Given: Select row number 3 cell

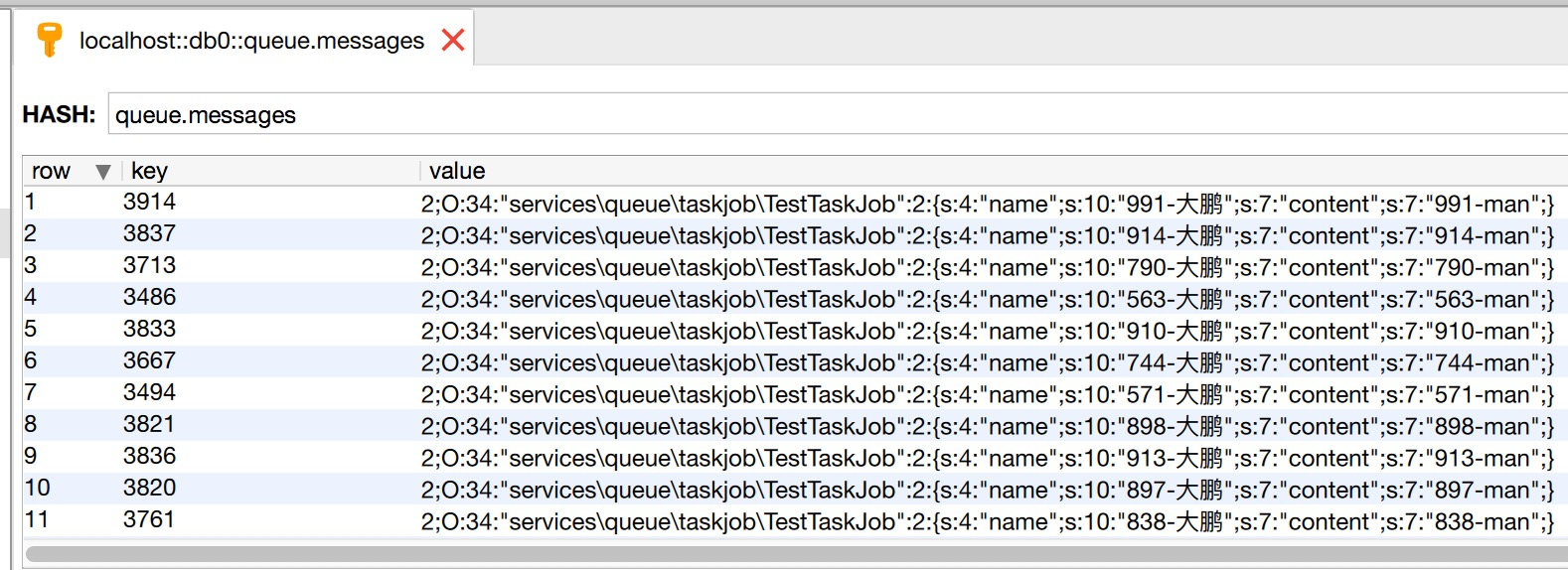Looking at the screenshot, I should [72, 266].
